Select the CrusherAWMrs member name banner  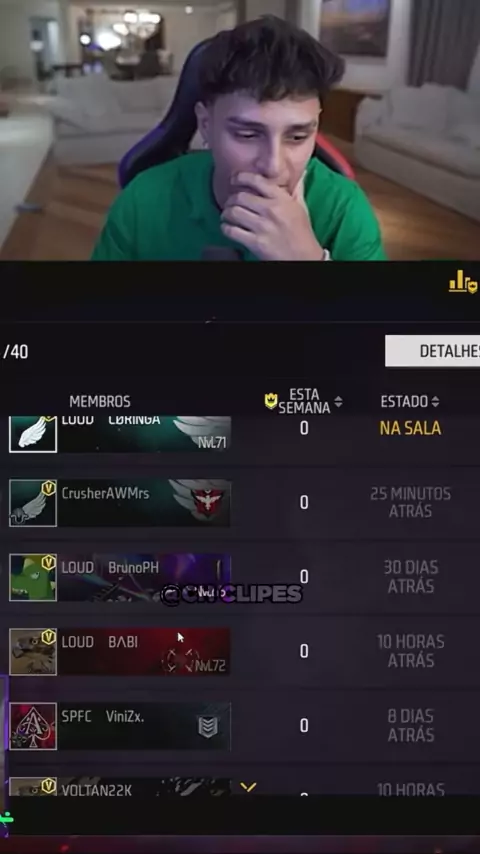click(x=144, y=503)
